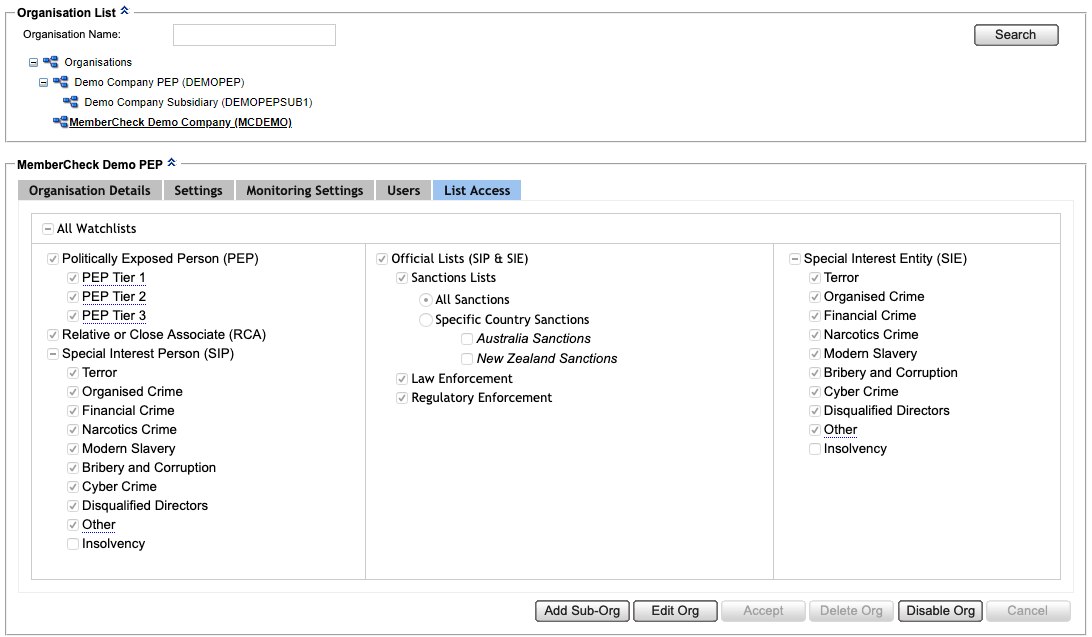Click the Add Sub-Org button
The image size is (1092, 637).
[582, 611]
